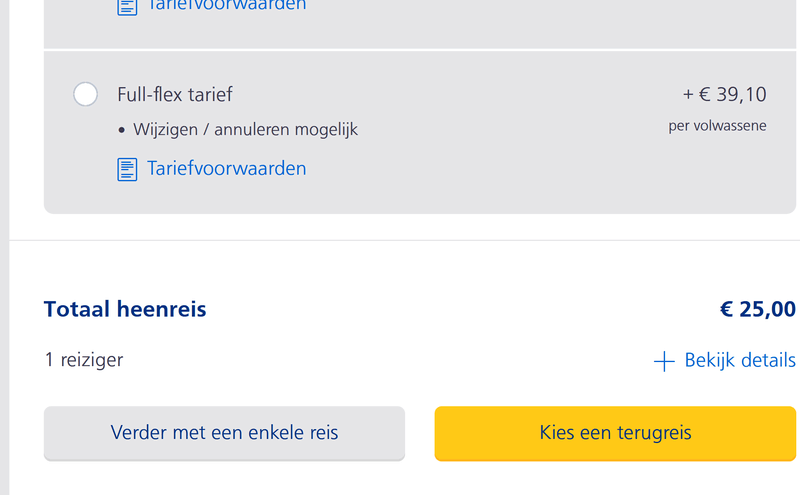Image resolution: width=800 pixels, height=495 pixels.
Task: Click the Full-flex tarief label
Action: pyautogui.click(x=175, y=95)
